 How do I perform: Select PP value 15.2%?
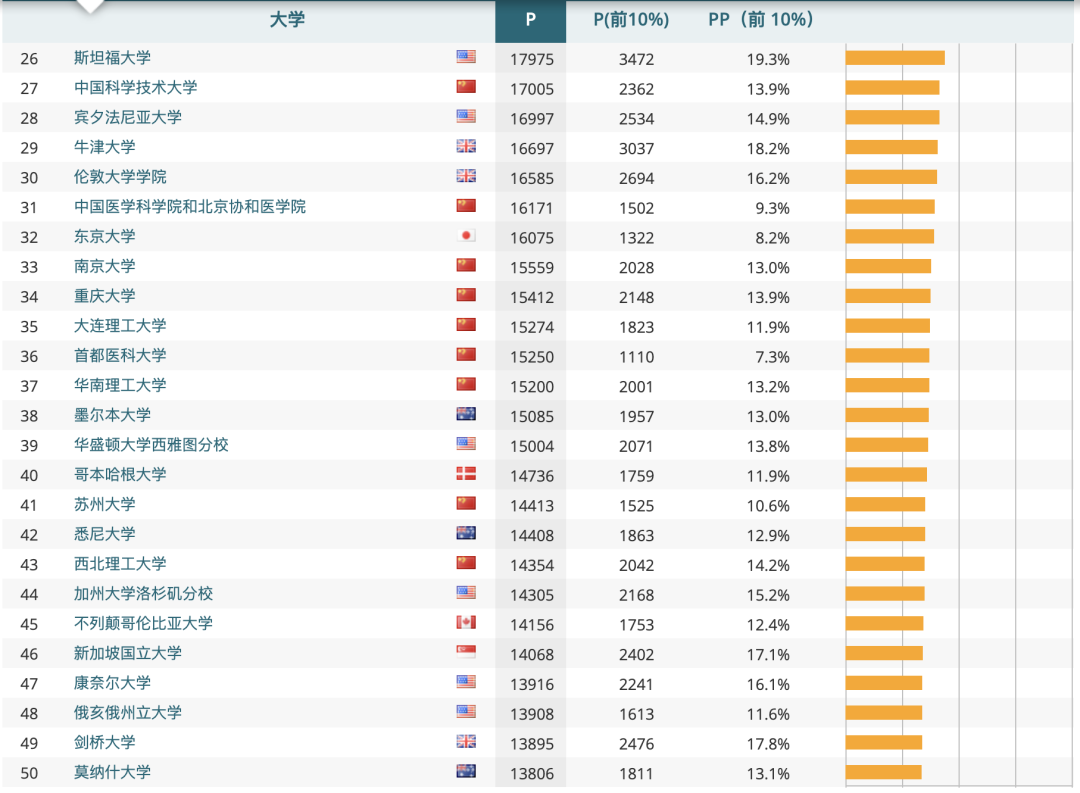pos(768,595)
